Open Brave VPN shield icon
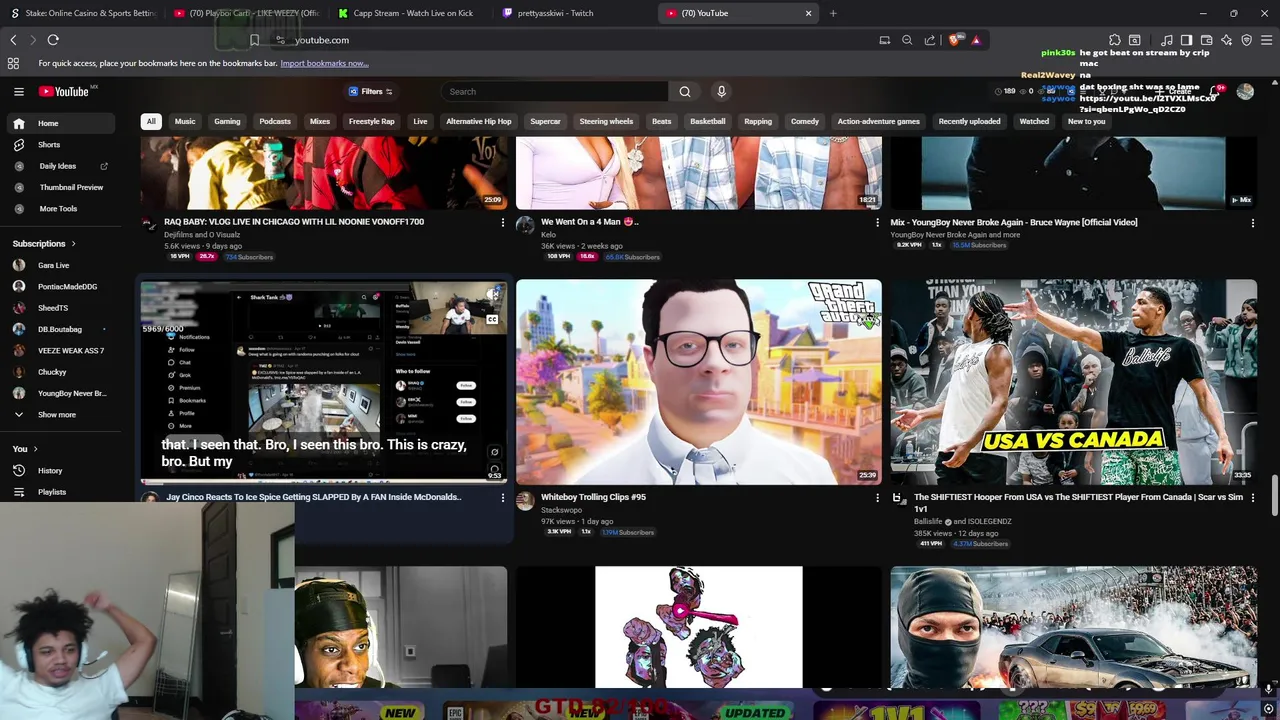The image size is (1280, 720). [1246, 40]
